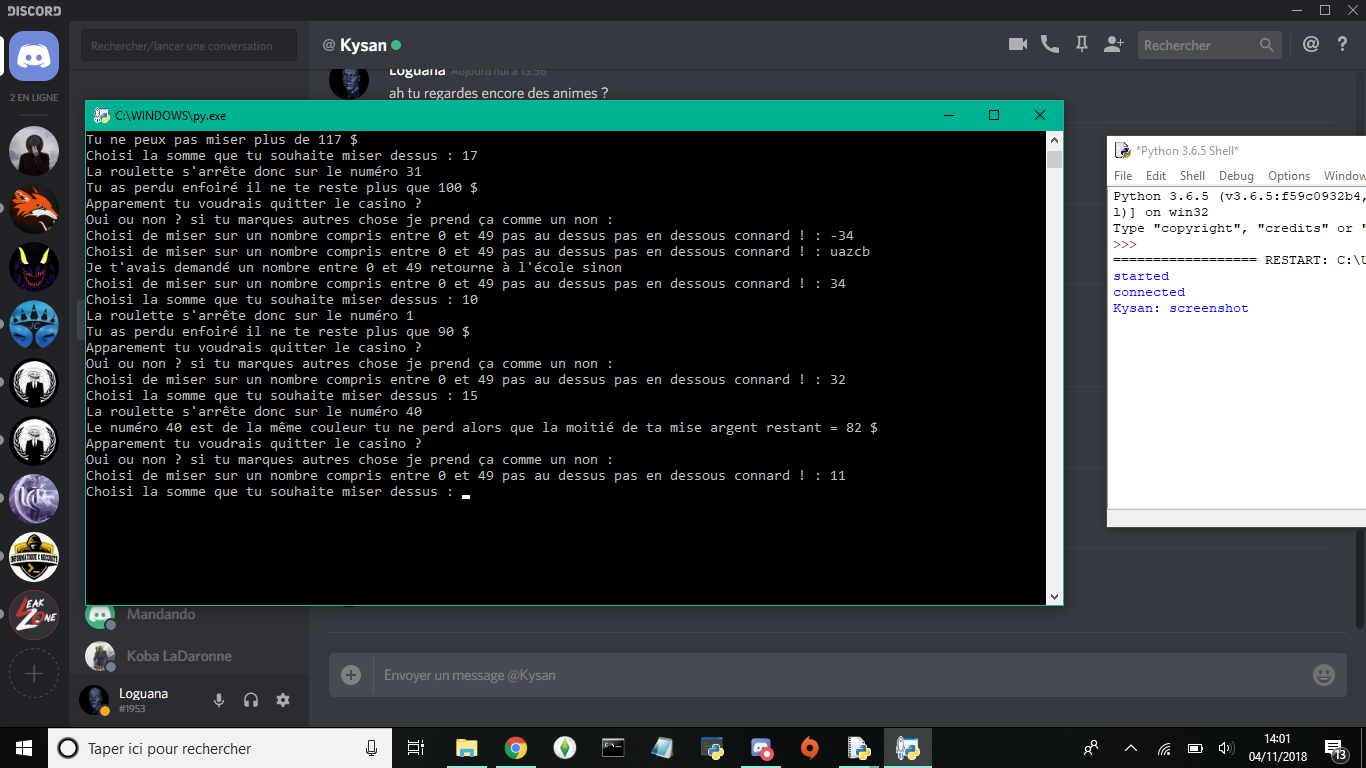The width and height of the screenshot is (1366, 768).
Task: Open Windows Start menu
Action: tap(24, 748)
